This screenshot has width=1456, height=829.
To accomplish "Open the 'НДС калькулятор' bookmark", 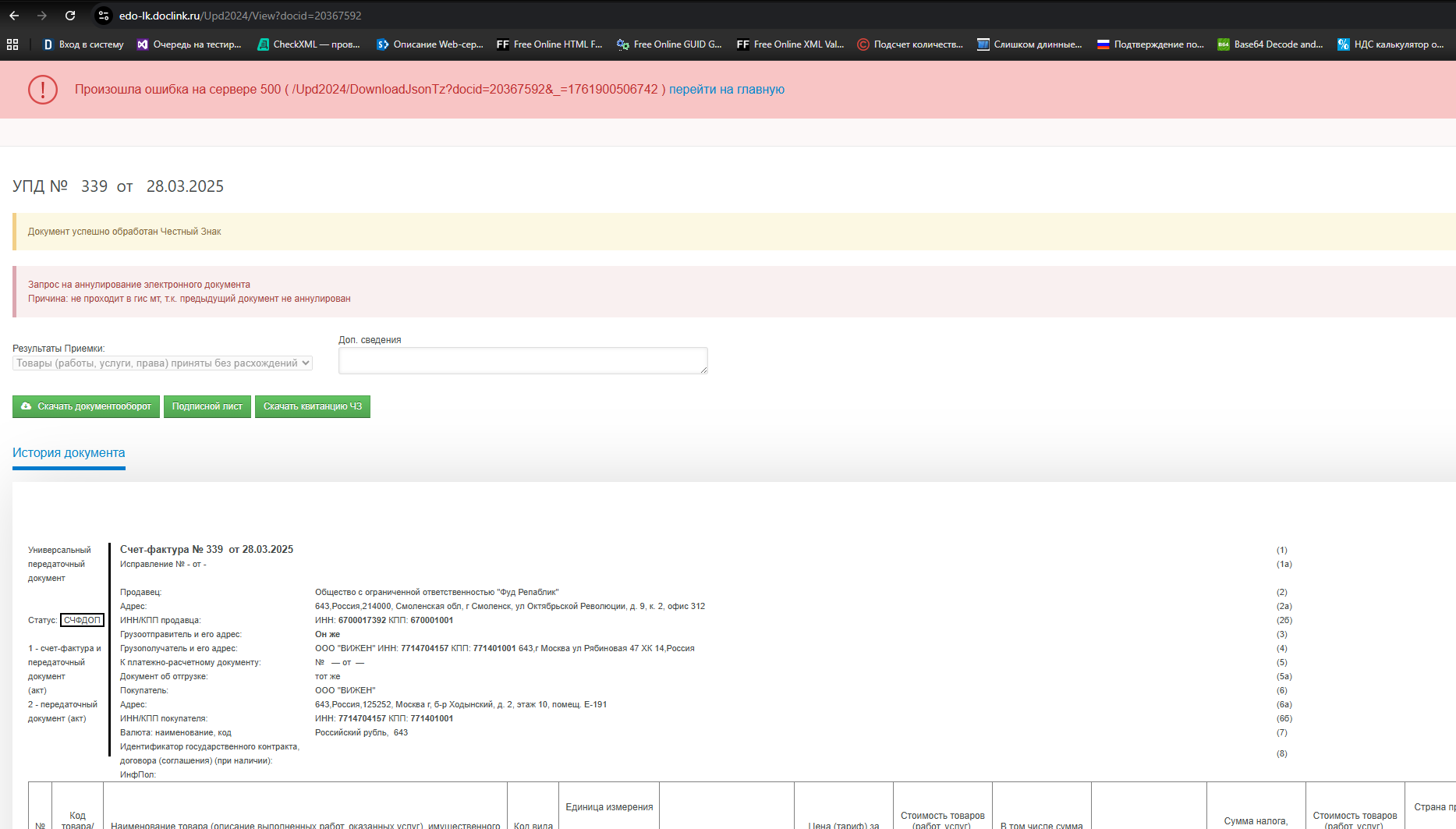I will click(1390, 44).
